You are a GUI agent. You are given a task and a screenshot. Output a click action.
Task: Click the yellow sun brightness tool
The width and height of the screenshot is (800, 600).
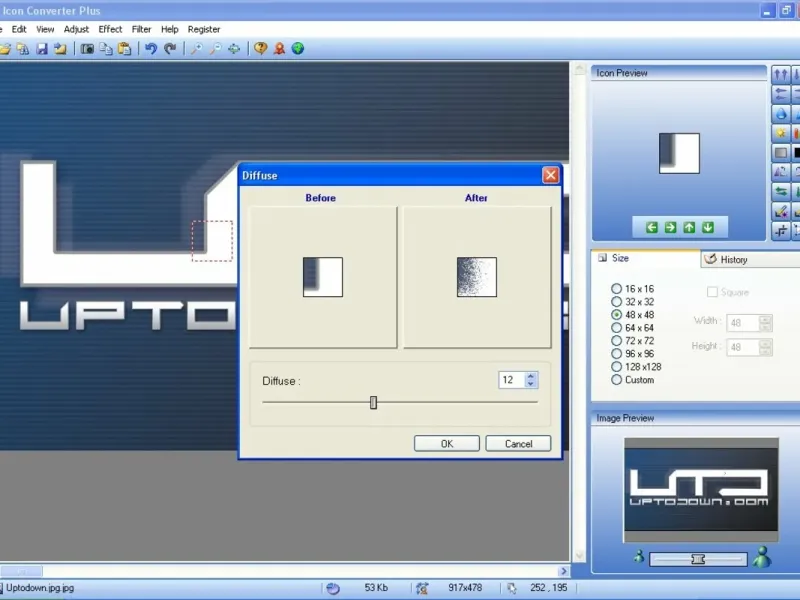tap(781, 133)
